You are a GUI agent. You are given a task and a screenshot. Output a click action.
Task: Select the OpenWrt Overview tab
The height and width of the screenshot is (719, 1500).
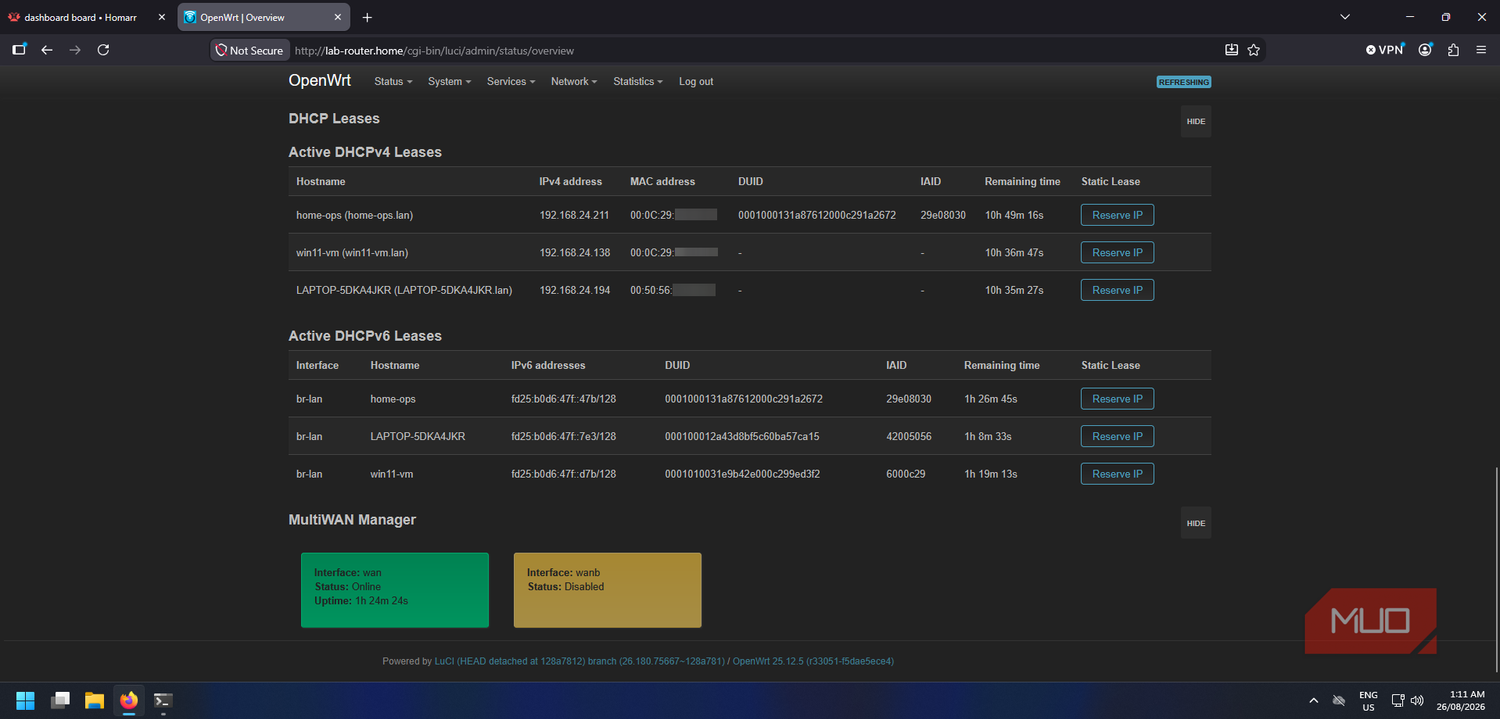click(264, 17)
